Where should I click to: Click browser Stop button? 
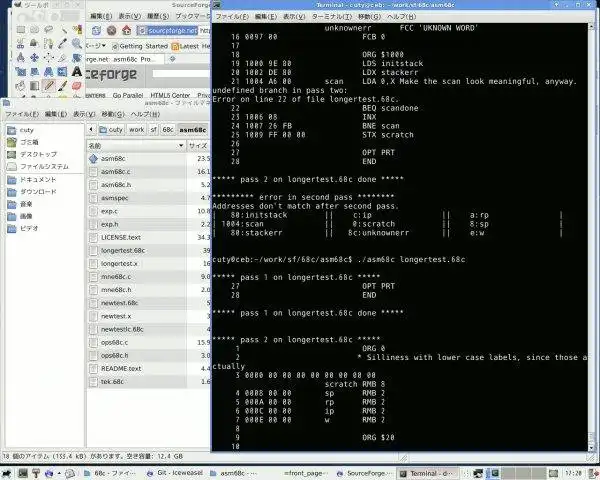click(x=111, y=30)
